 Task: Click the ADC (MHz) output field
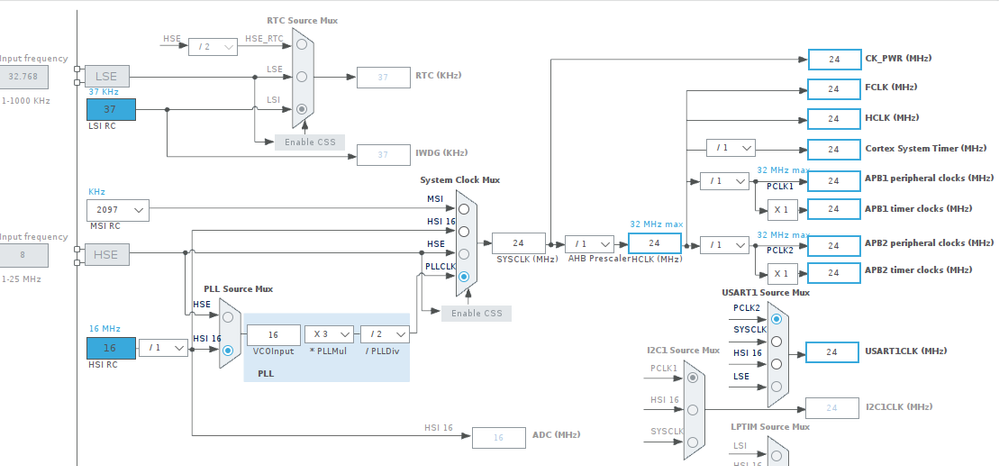pos(498,437)
